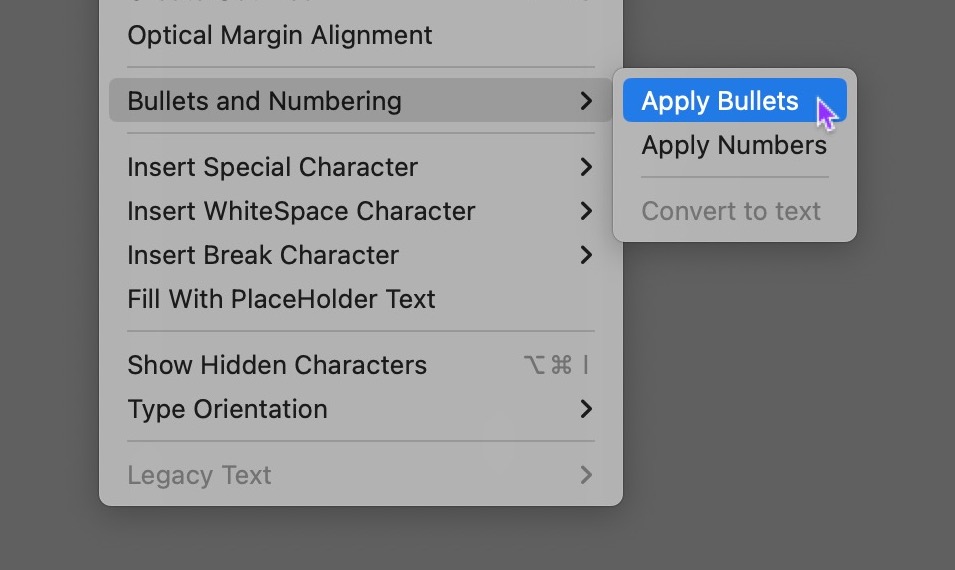Expand the Type Orientation chevron arrow
Viewport: 955px width, 570px height.
586,409
